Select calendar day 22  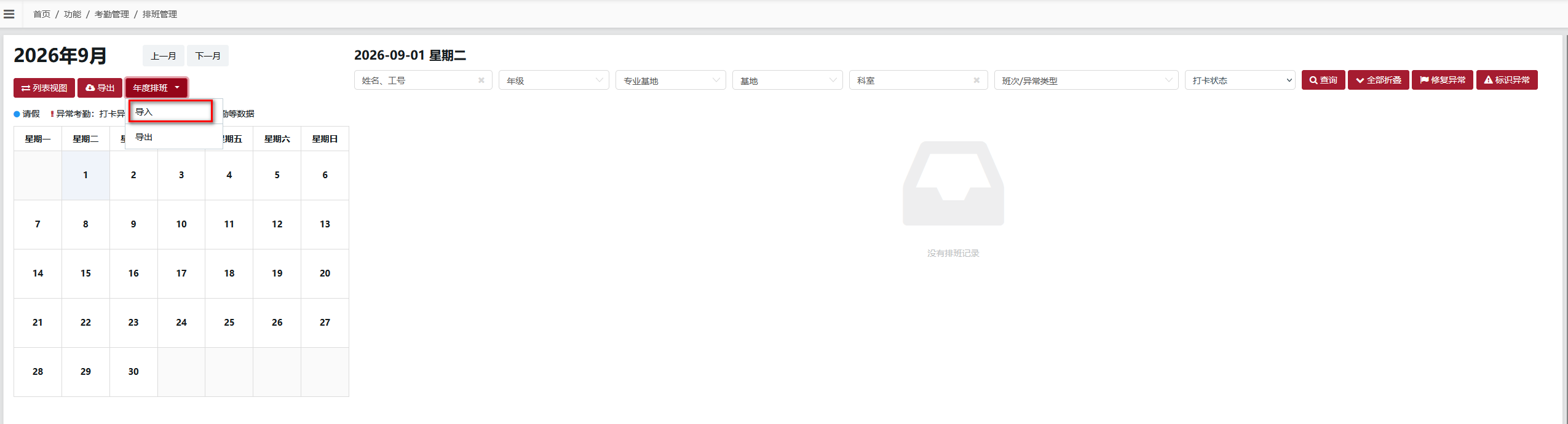pos(85,323)
